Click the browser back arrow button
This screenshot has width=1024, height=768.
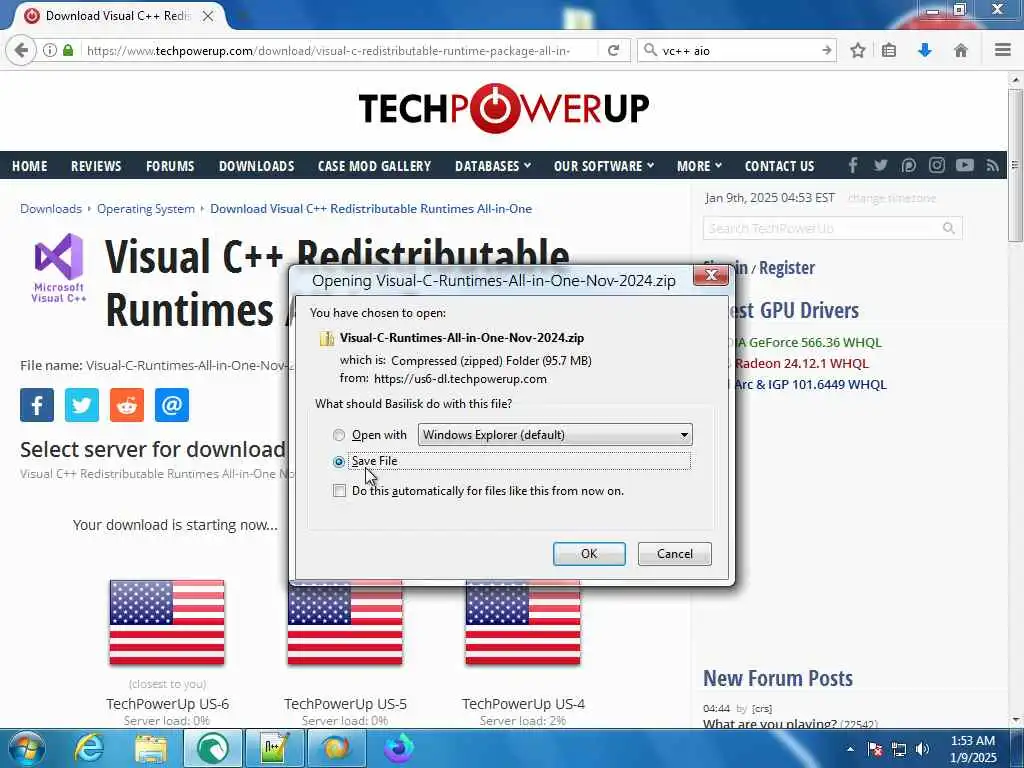[x=21, y=50]
